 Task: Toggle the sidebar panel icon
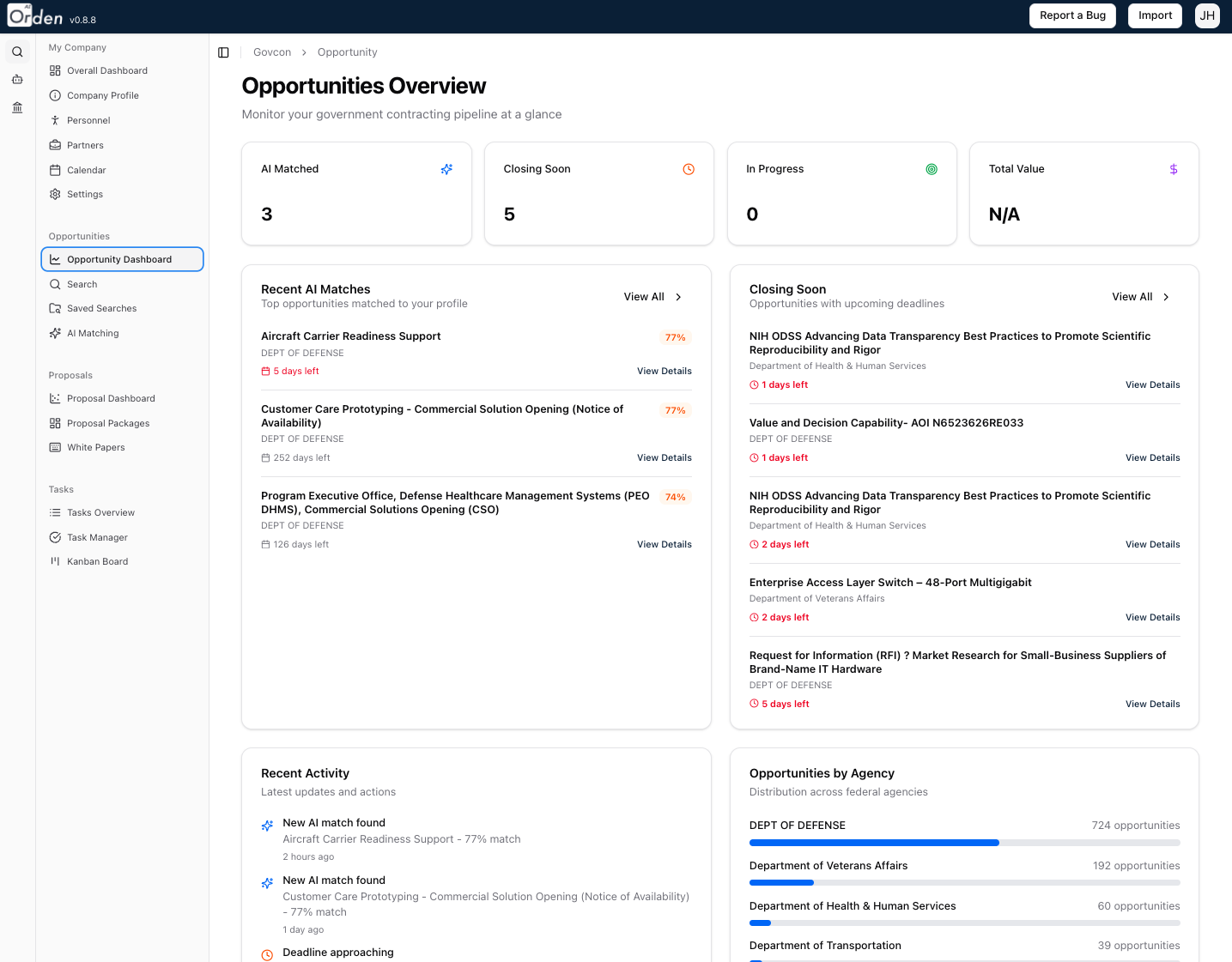click(223, 52)
